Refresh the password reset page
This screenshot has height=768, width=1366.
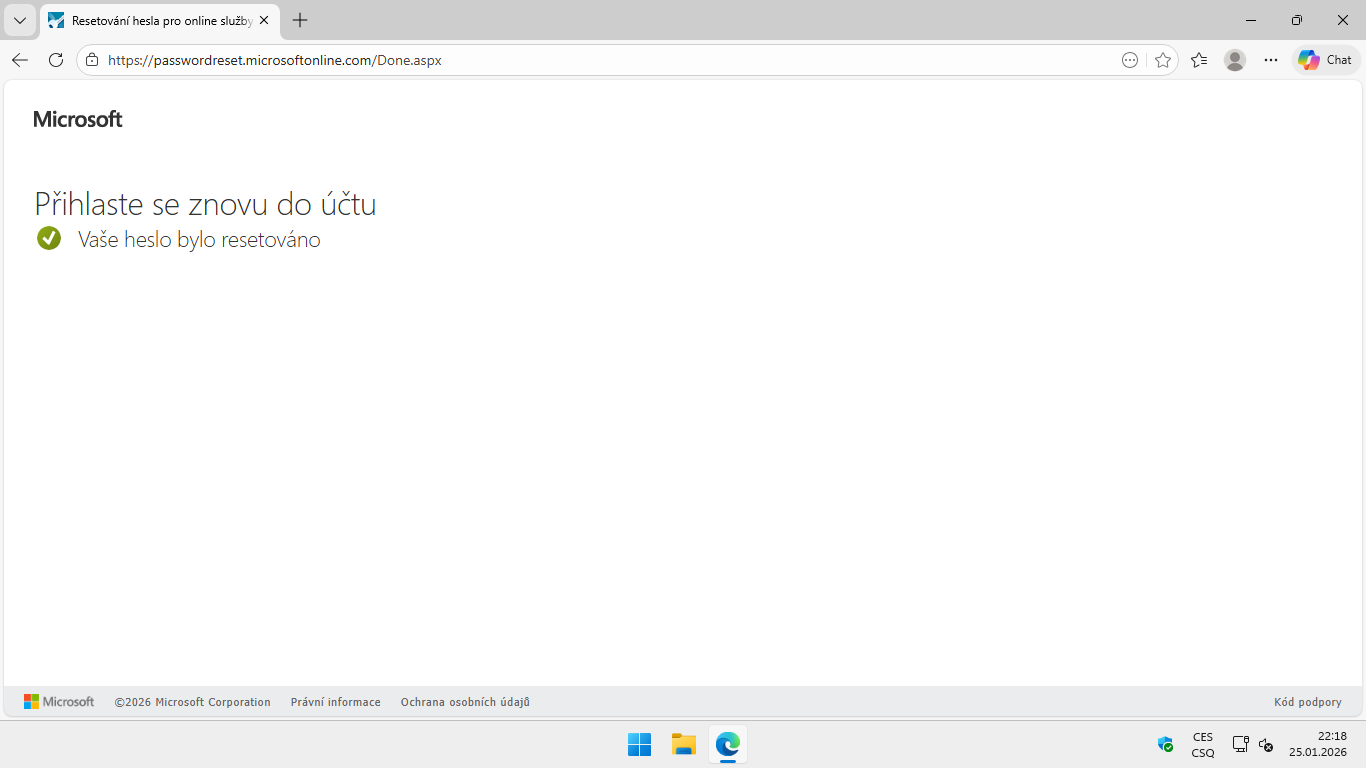pos(56,60)
